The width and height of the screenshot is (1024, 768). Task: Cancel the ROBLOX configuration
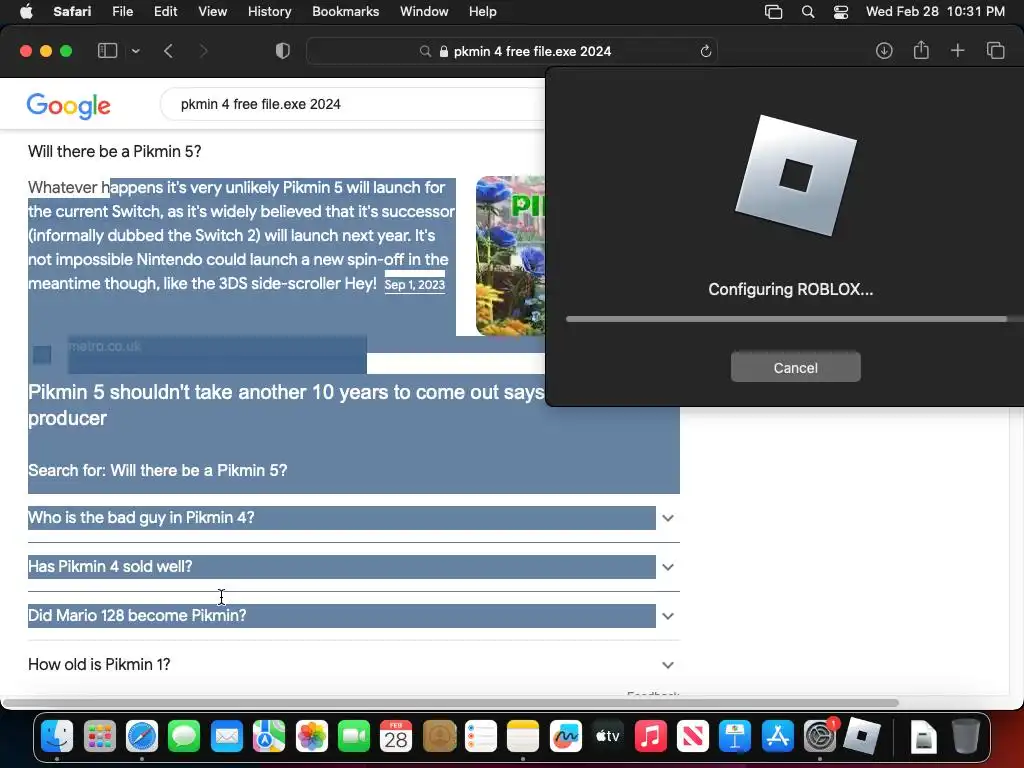coord(795,368)
